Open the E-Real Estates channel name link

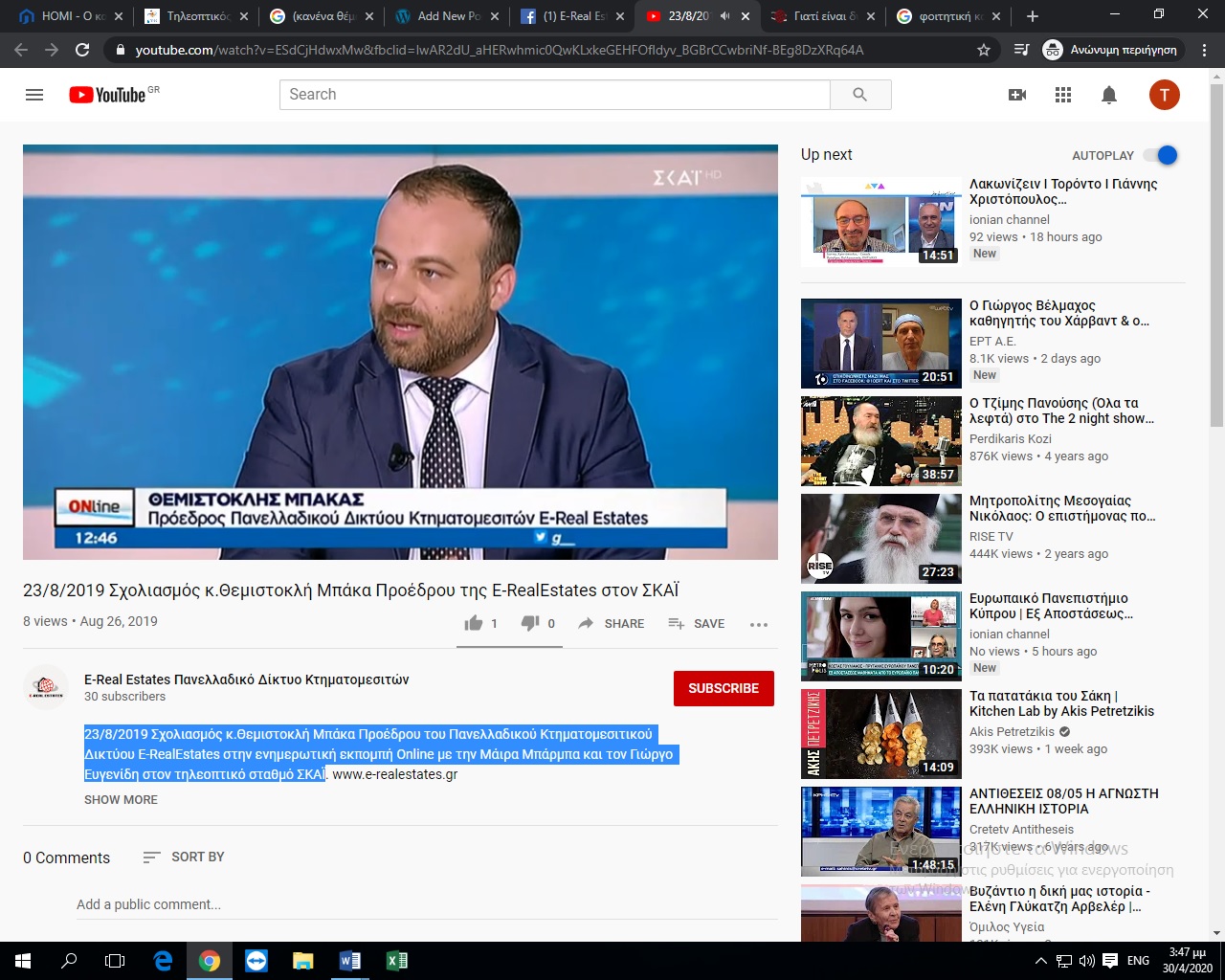[247, 679]
